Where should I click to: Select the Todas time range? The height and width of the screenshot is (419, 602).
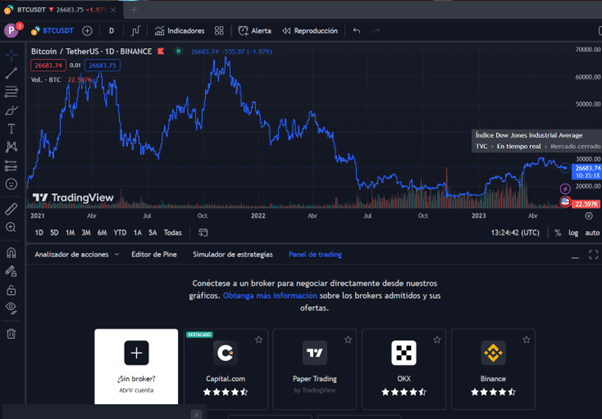pos(172,233)
